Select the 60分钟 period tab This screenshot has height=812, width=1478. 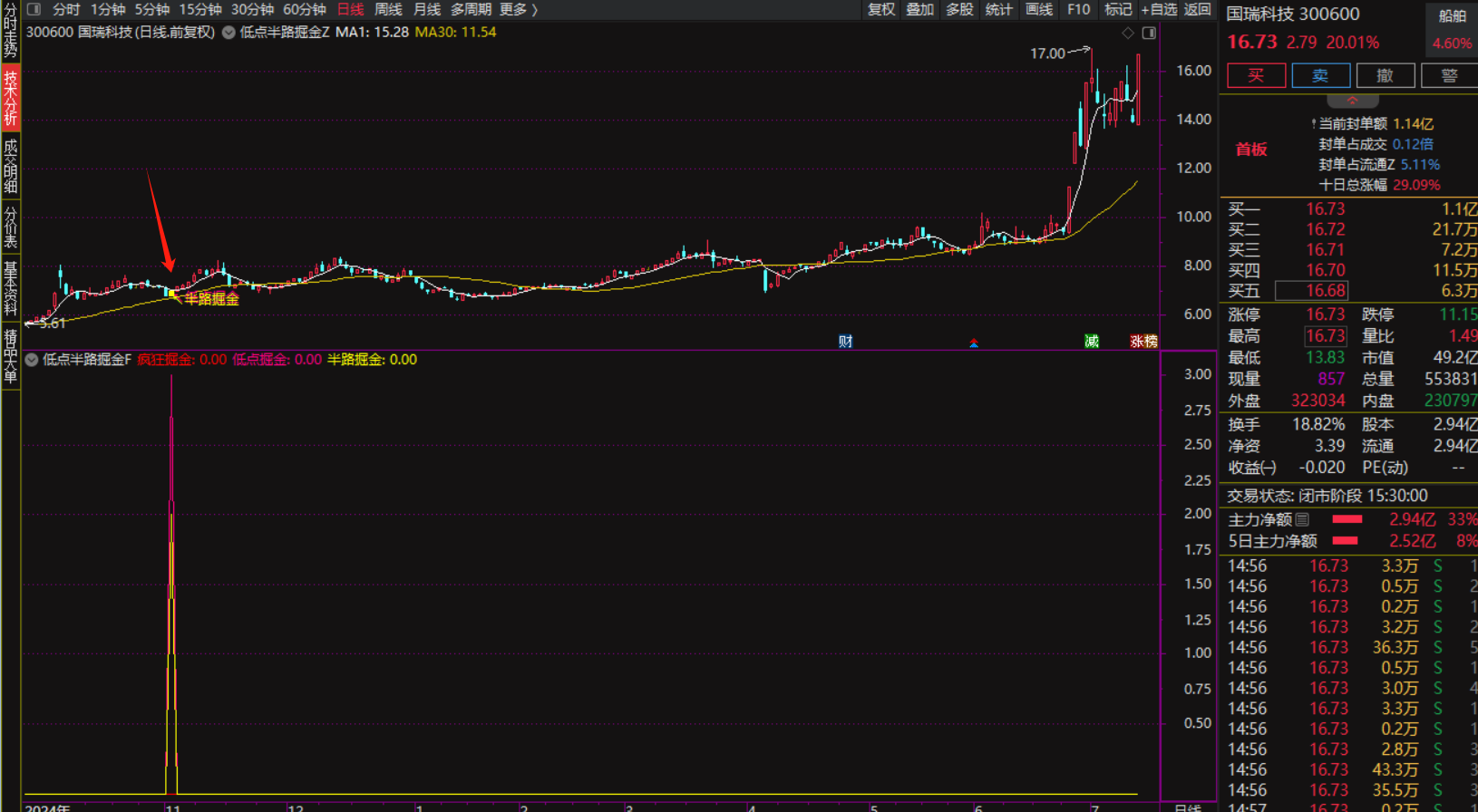click(x=305, y=9)
